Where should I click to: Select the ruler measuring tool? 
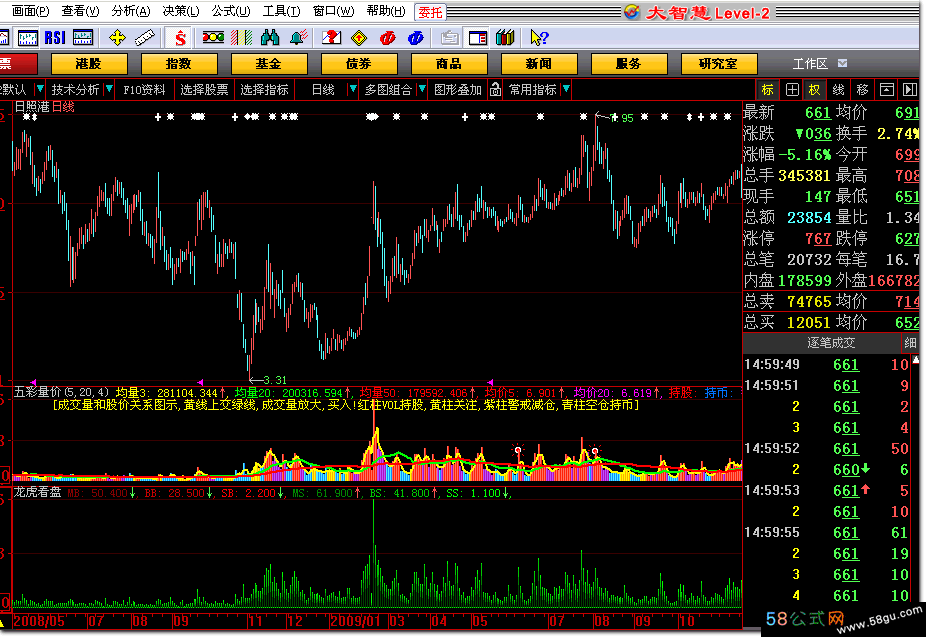point(145,38)
